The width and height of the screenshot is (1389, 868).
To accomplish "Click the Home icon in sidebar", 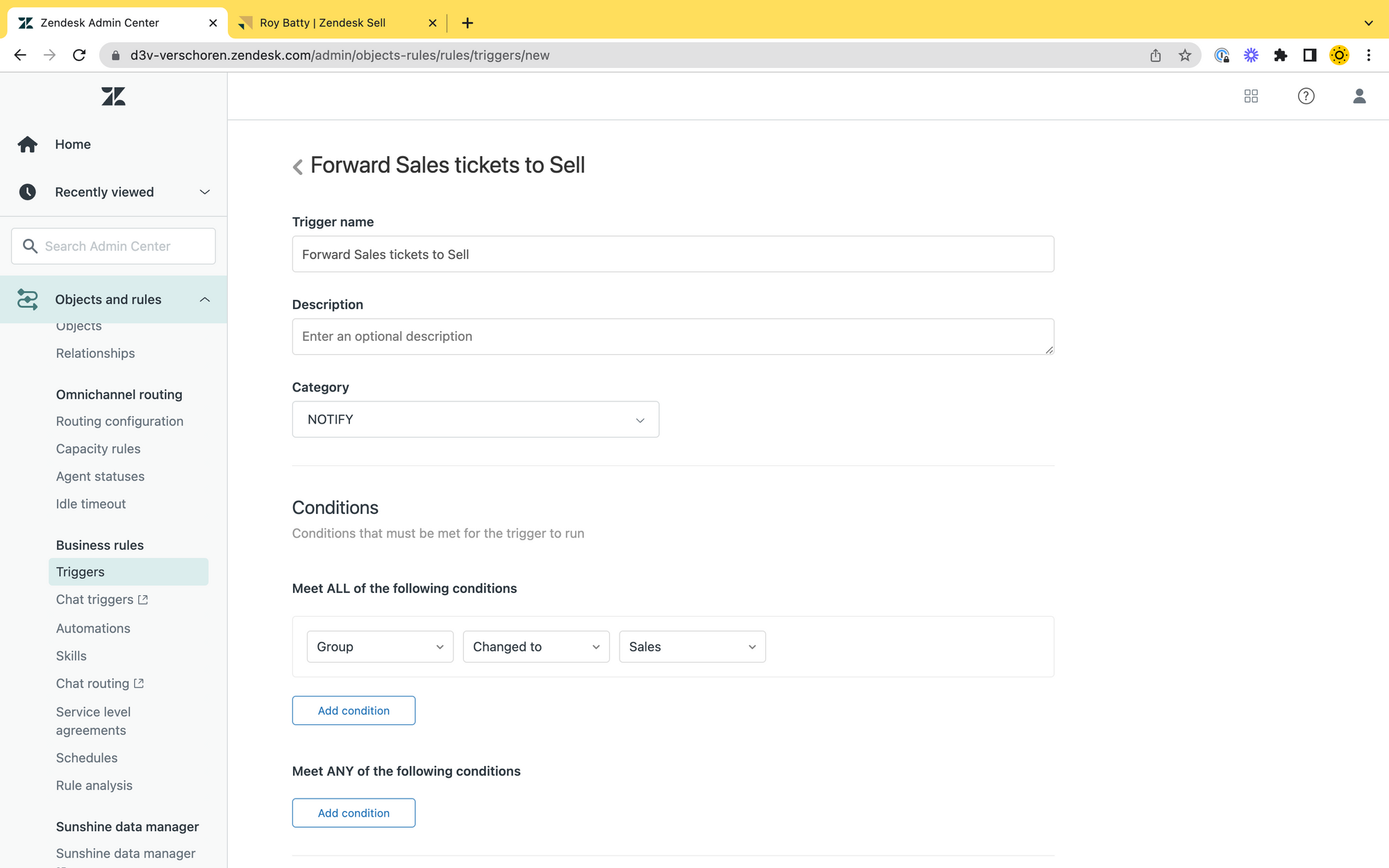I will (x=28, y=144).
